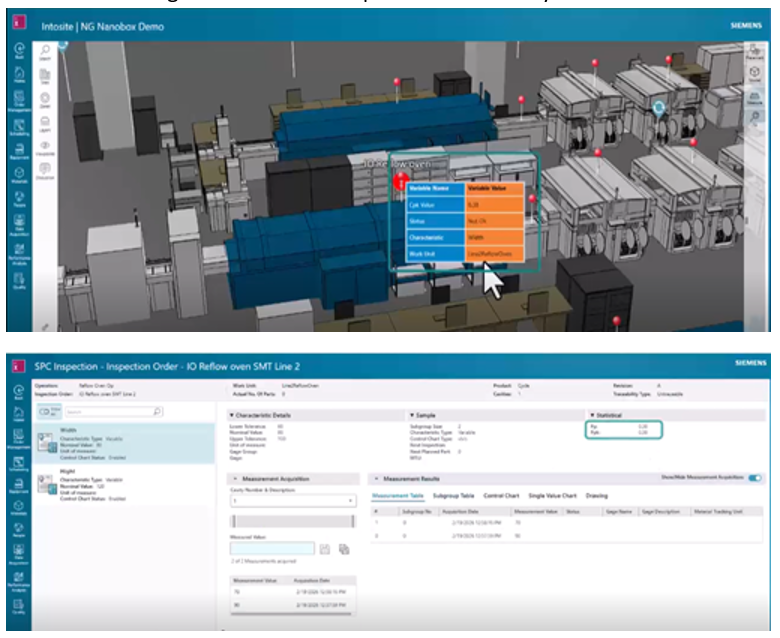Click the magnifier icon in the characteristics search box
This screenshot has width=780, height=638.
[157, 411]
